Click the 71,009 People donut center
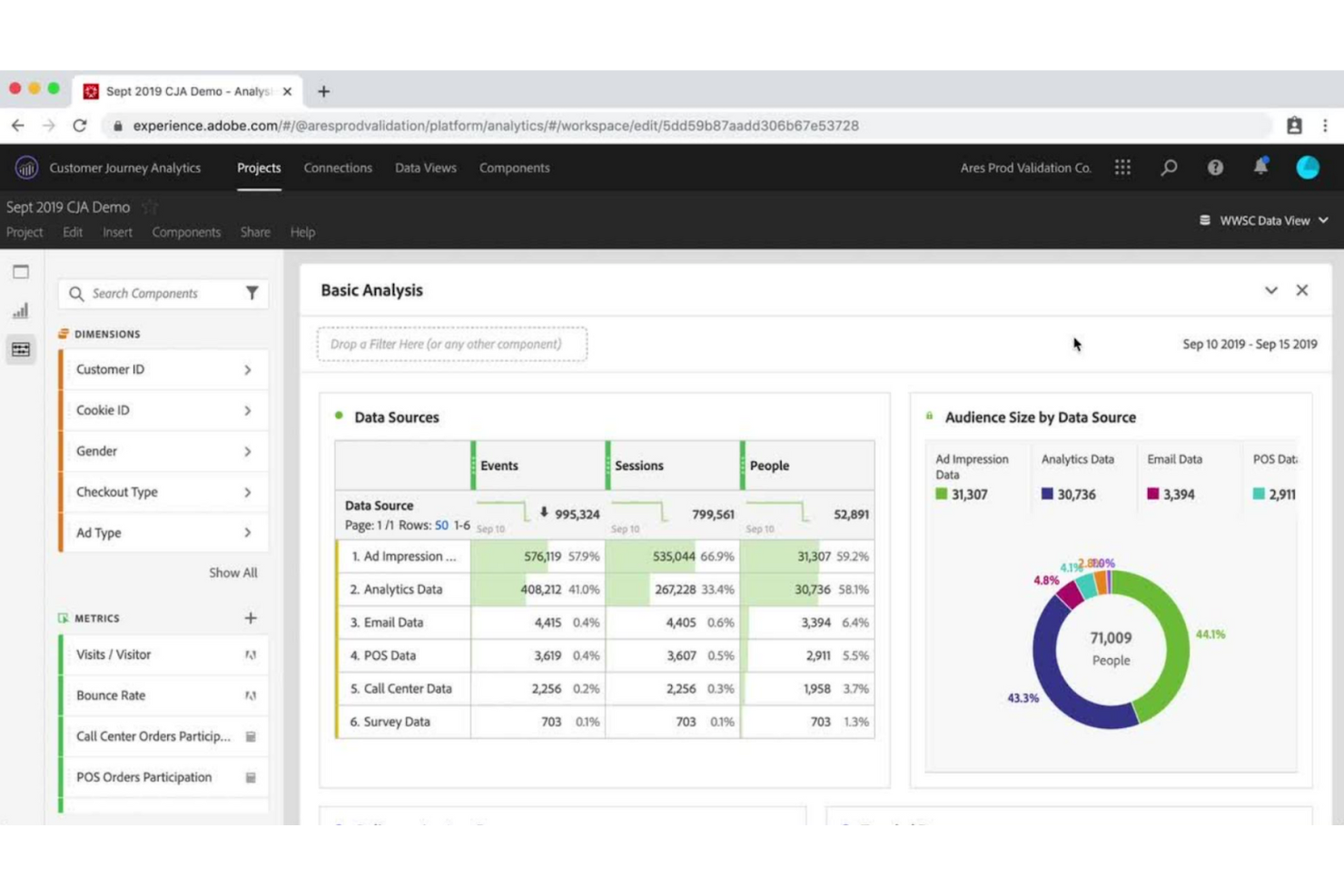The height and width of the screenshot is (896, 1344). [x=1111, y=648]
